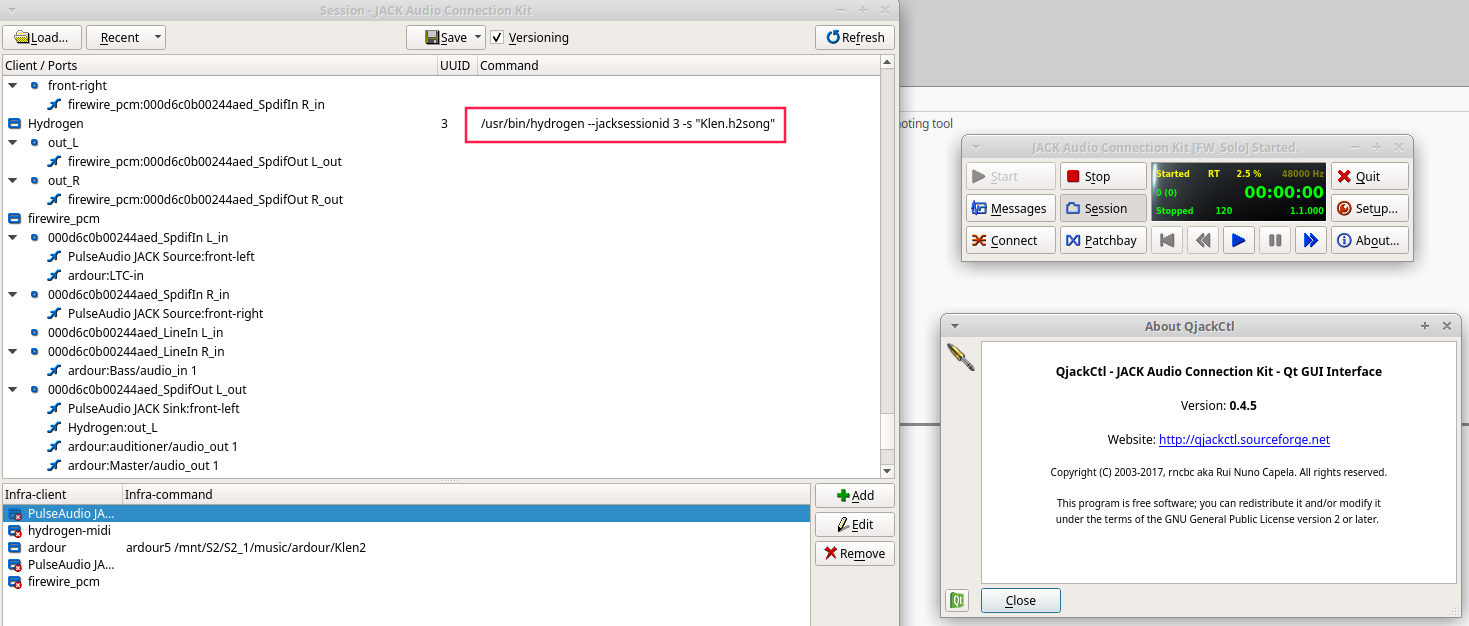Click the JACK status display showing 00:00:00

(x=1239, y=192)
